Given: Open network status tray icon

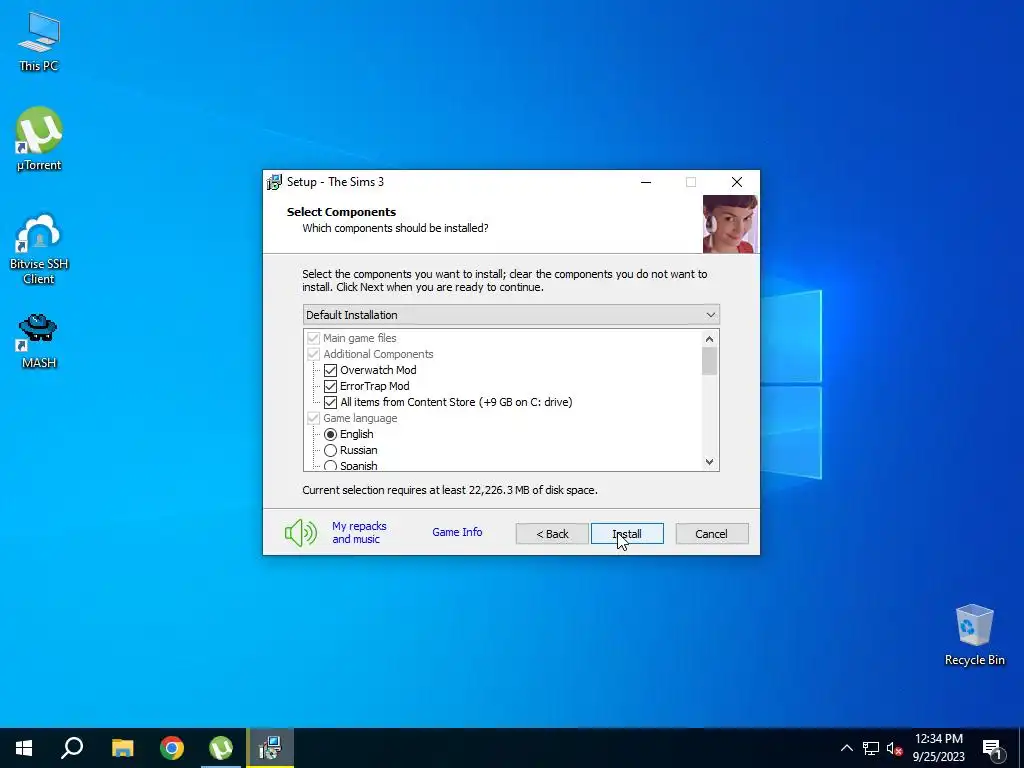Looking at the screenshot, I should pos(871,748).
